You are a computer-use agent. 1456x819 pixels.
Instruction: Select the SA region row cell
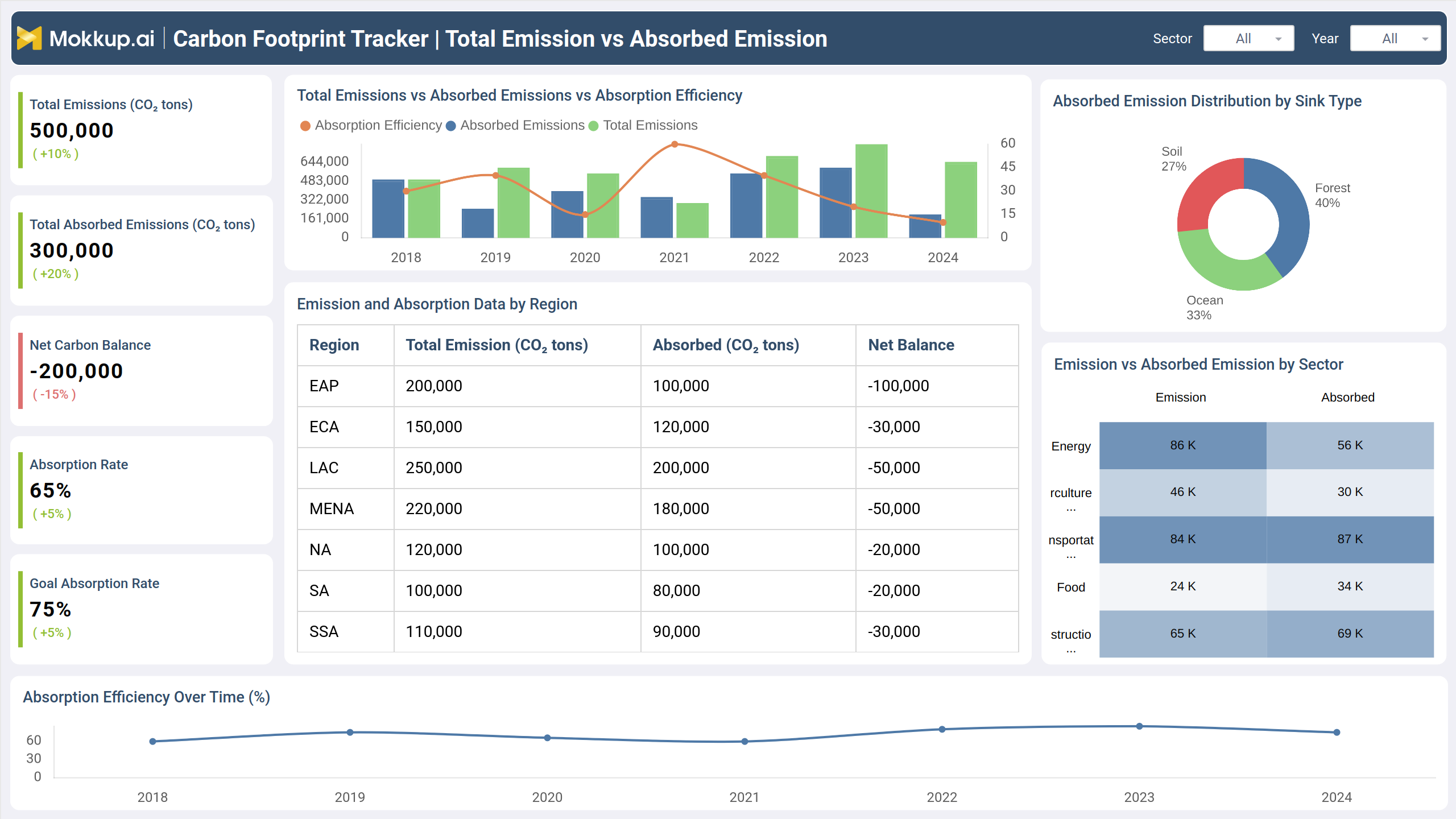[346, 590]
